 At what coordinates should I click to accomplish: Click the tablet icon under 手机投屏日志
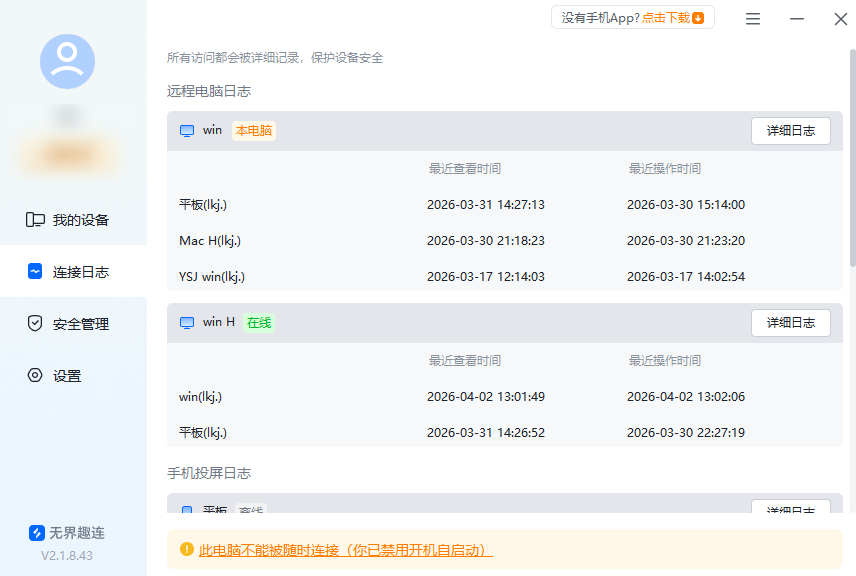pos(186,510)
